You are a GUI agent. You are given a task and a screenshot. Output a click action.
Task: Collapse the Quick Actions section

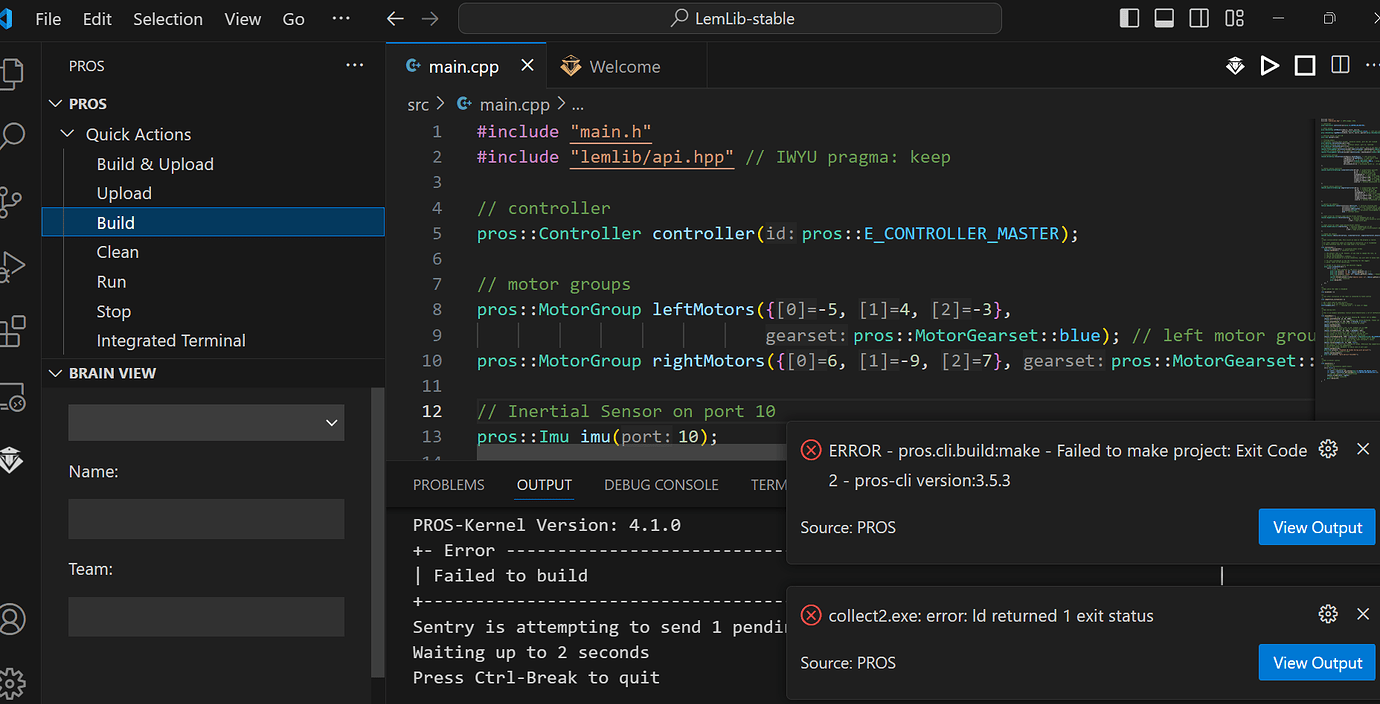[67, 133]
